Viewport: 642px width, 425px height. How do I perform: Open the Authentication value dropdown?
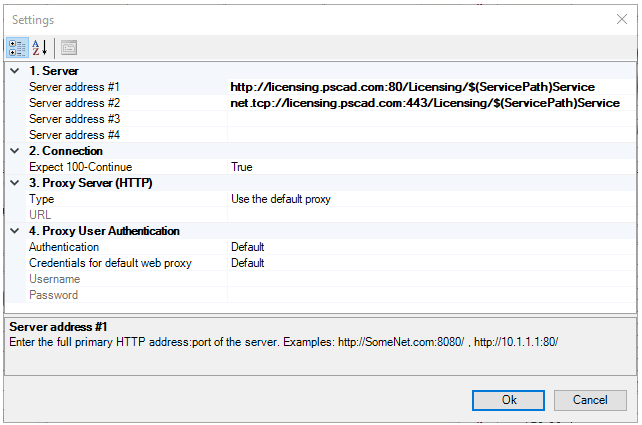point(430,247)
